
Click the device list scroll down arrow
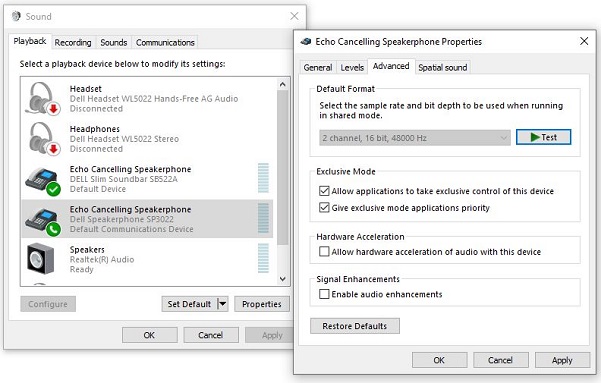(283, 279)
